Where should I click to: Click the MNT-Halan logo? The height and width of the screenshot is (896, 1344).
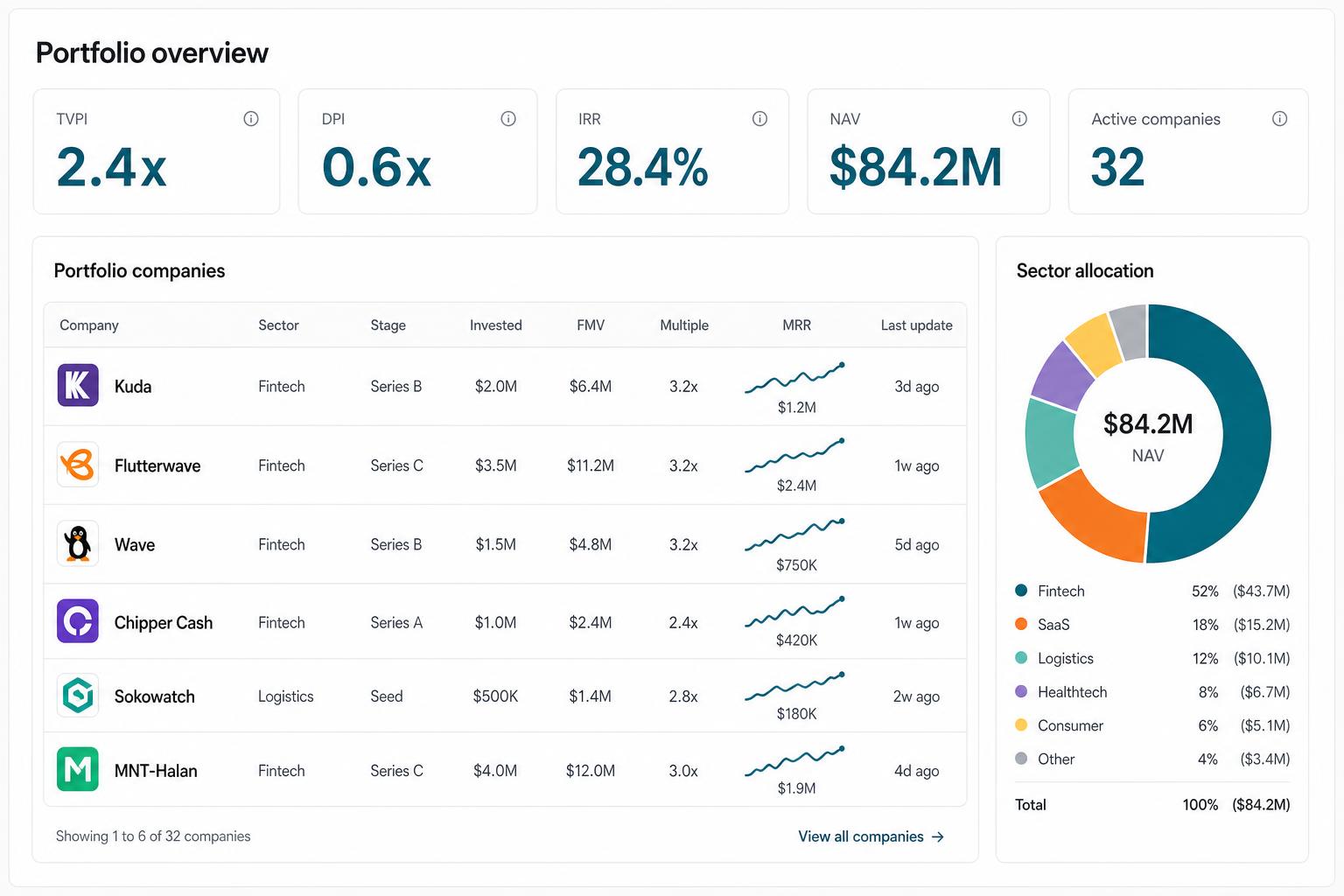tap(78, 770)
